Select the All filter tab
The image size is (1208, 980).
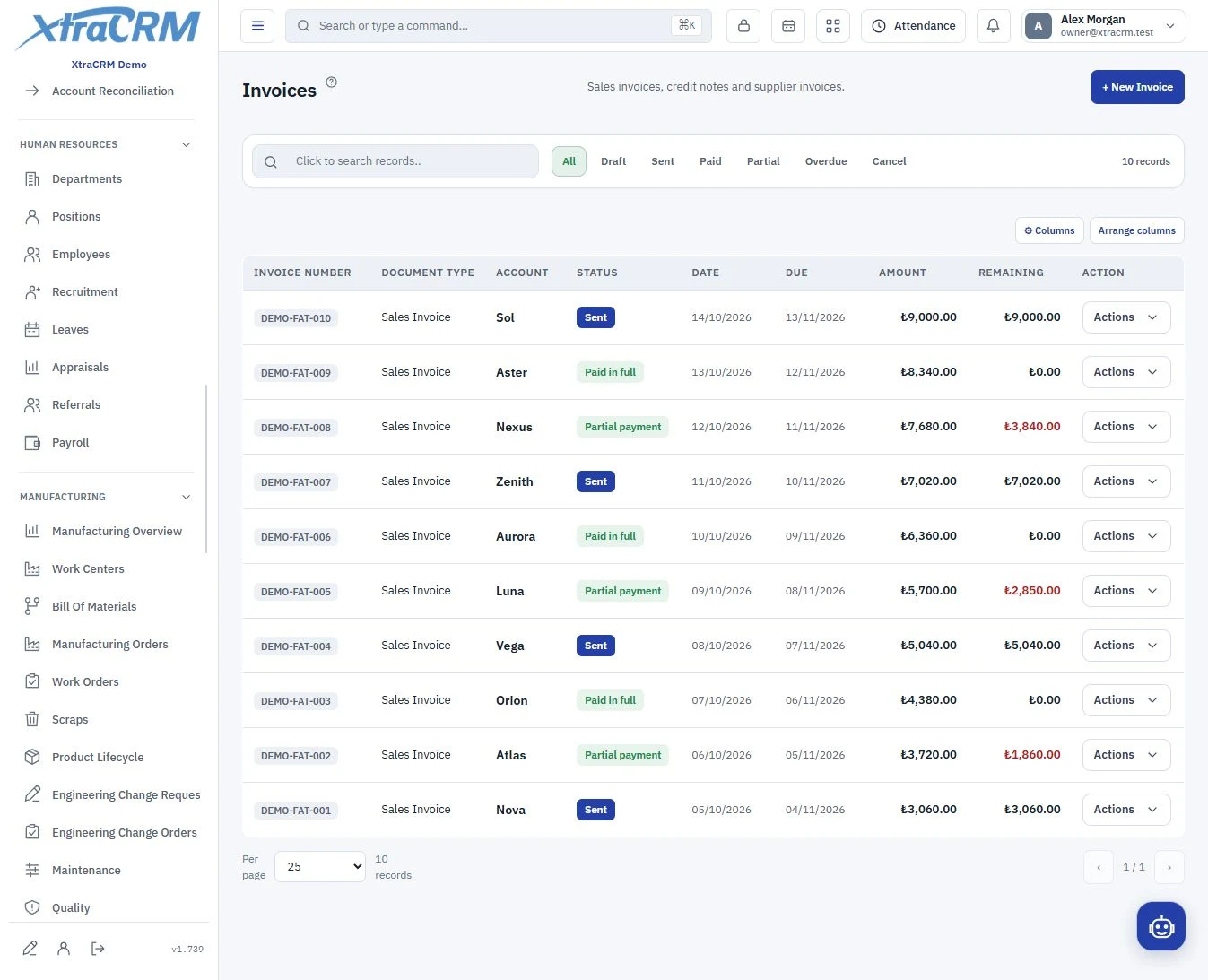point(569,161)
